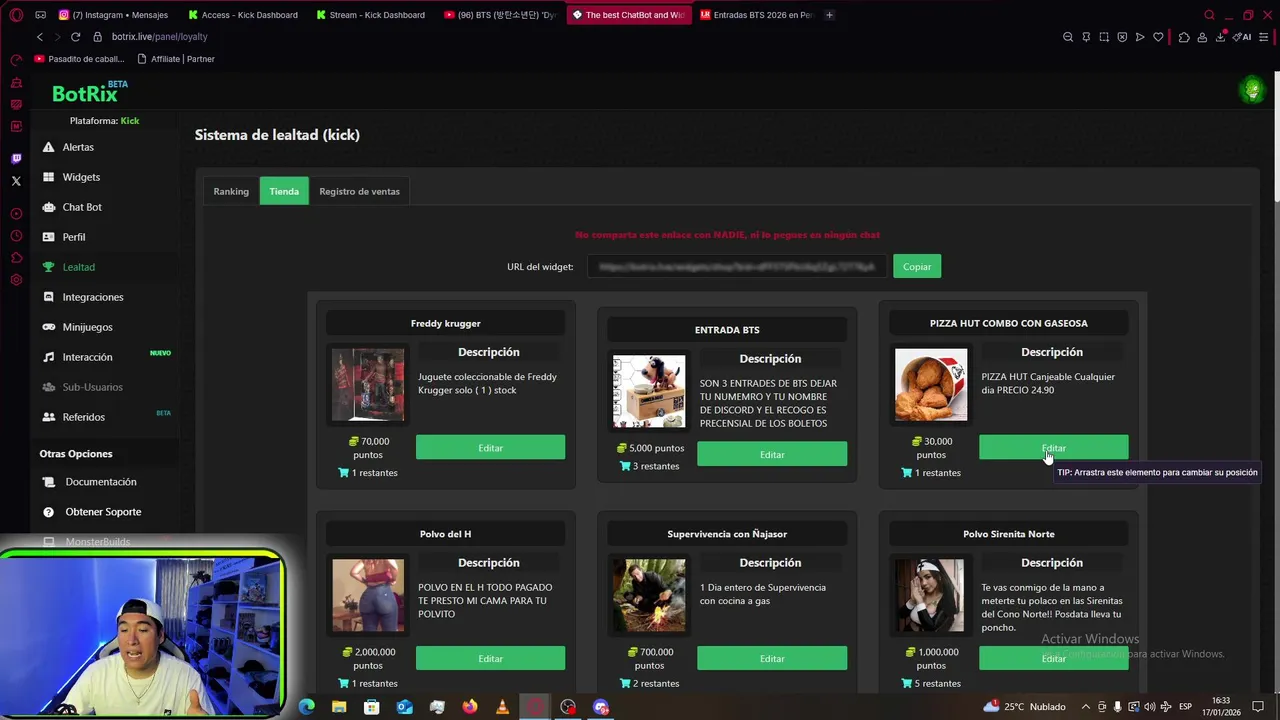Edit the Polvo del H item
This screenshot has height=720, width=1280.
pyautogui.click(x=490, y=658)
